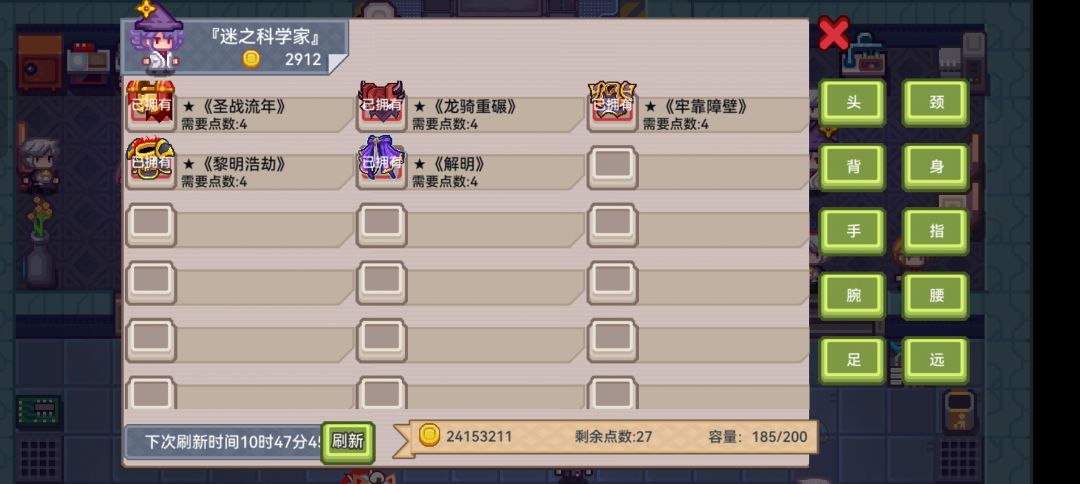
Task: Select the 《牢靠障壁》 armor icon
Action: coord(612,105)
